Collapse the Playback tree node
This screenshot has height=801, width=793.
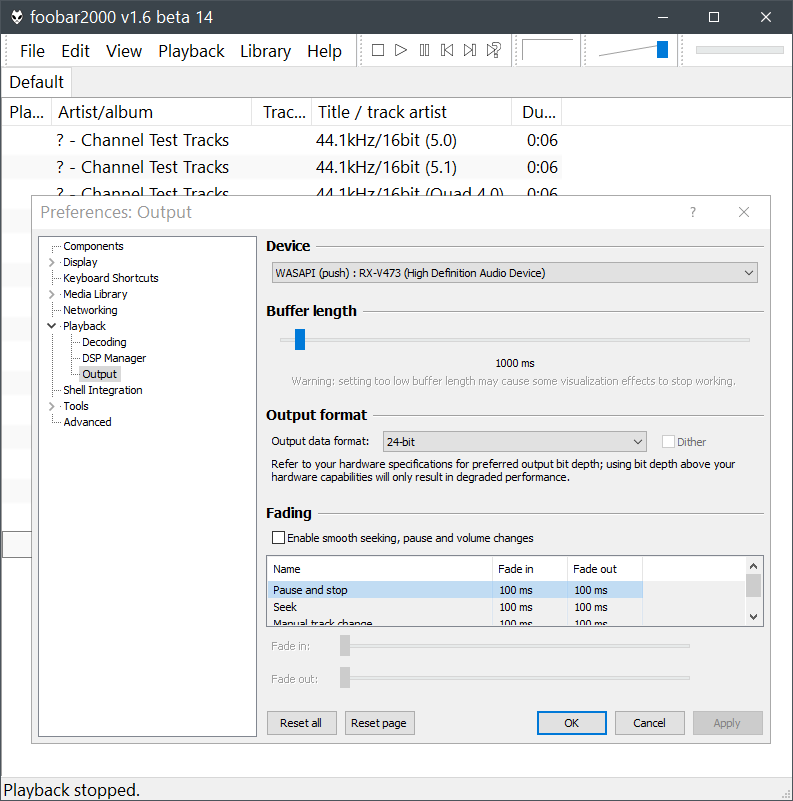pyautogui.click(x=52, y=326)
